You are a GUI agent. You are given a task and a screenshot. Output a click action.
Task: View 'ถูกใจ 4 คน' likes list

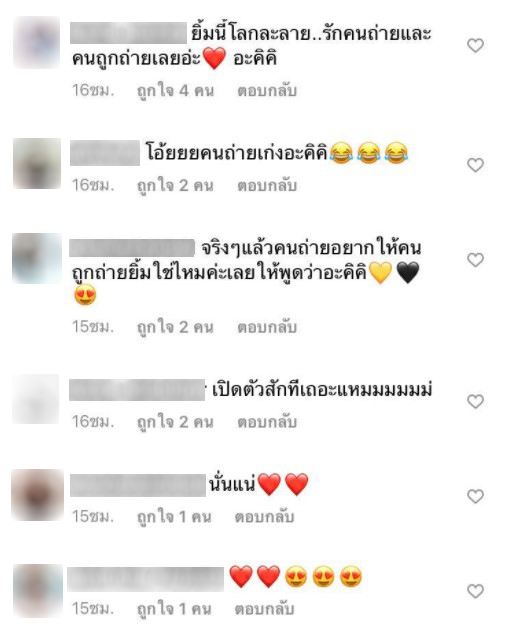pyautogui.click(x=176, y=91)
